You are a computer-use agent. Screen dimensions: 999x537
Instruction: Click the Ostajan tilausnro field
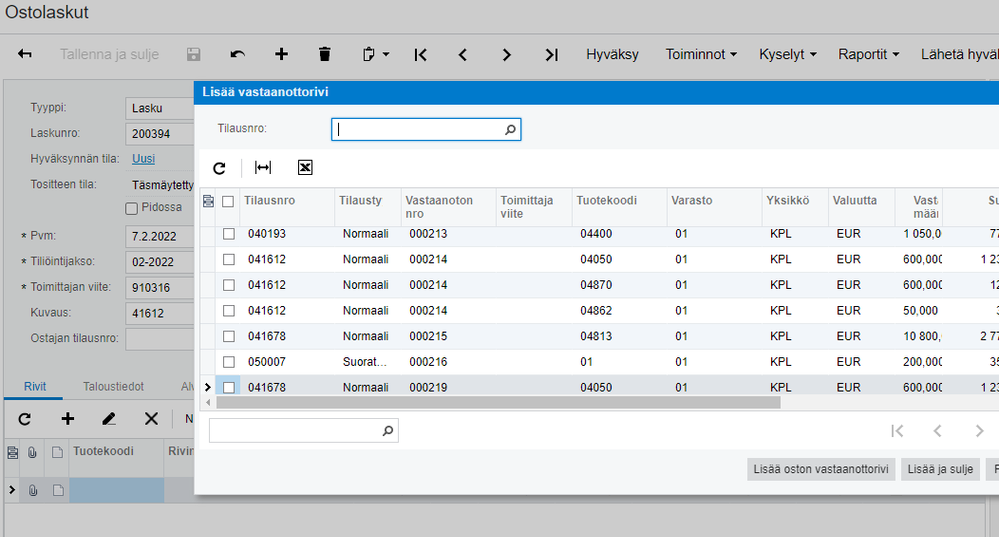point(159,339)
